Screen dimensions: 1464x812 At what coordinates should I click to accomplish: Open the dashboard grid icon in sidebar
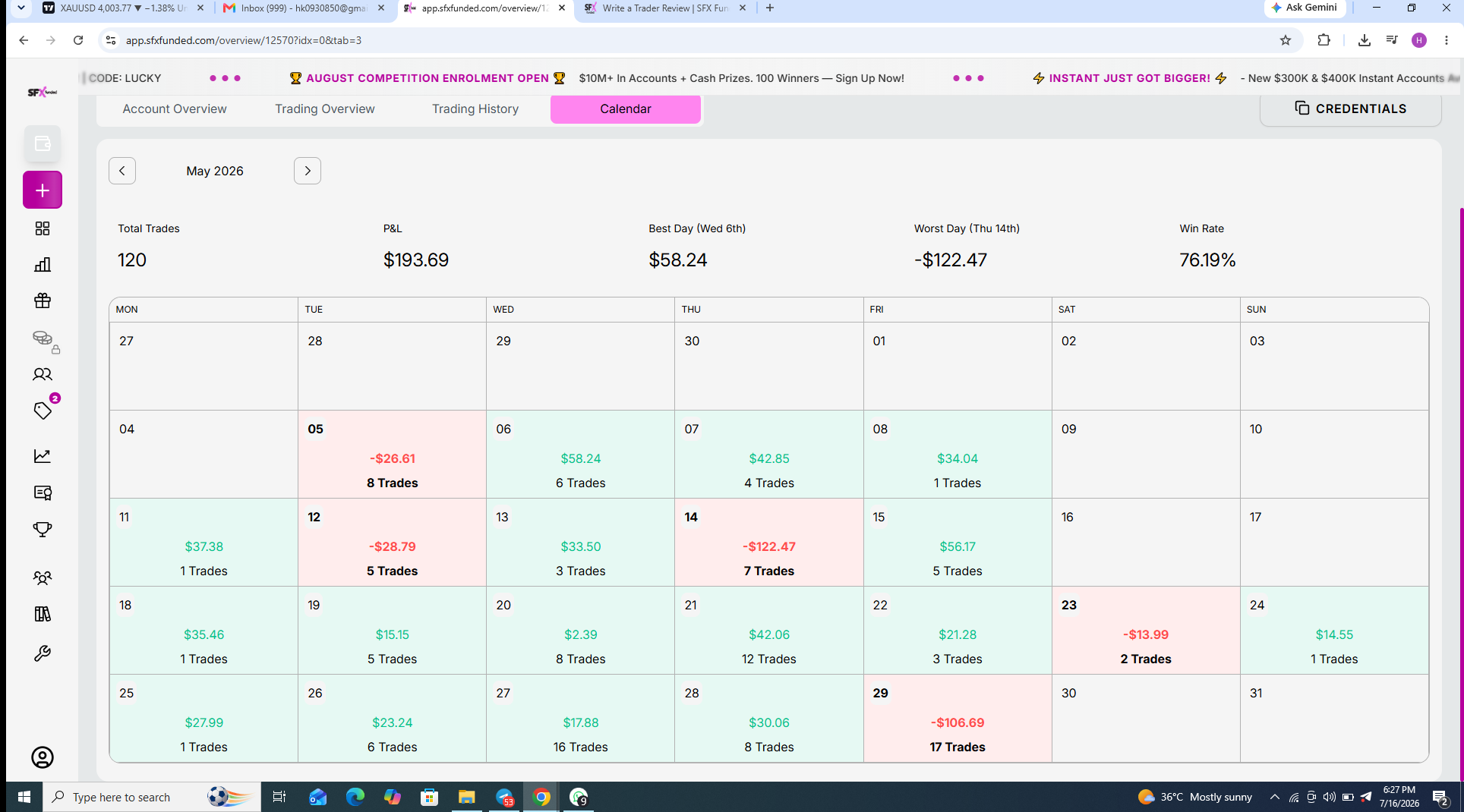click(x=43, y=228)
